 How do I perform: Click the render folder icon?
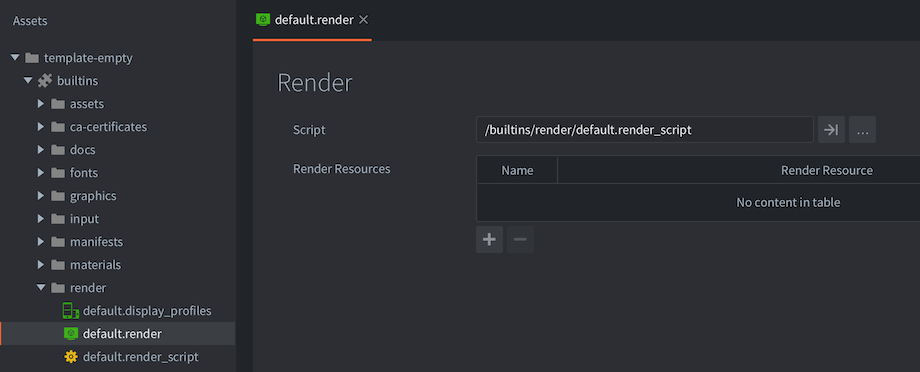click(58, 288)
